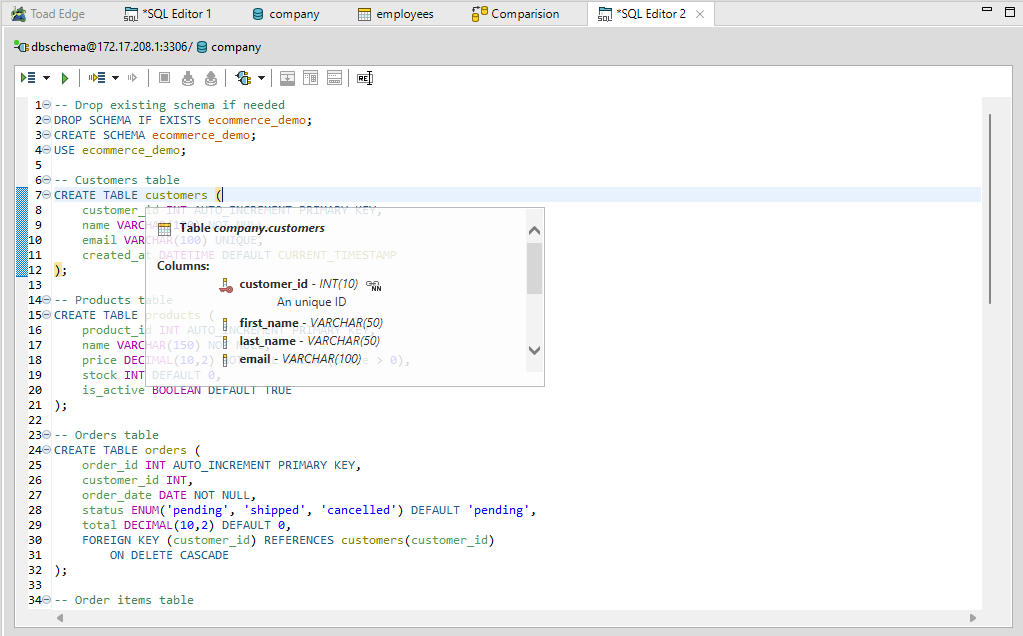Collapse the fold marker on line 1
The width and height of the screenshot is (1023, 636).
tap(46, 105)
